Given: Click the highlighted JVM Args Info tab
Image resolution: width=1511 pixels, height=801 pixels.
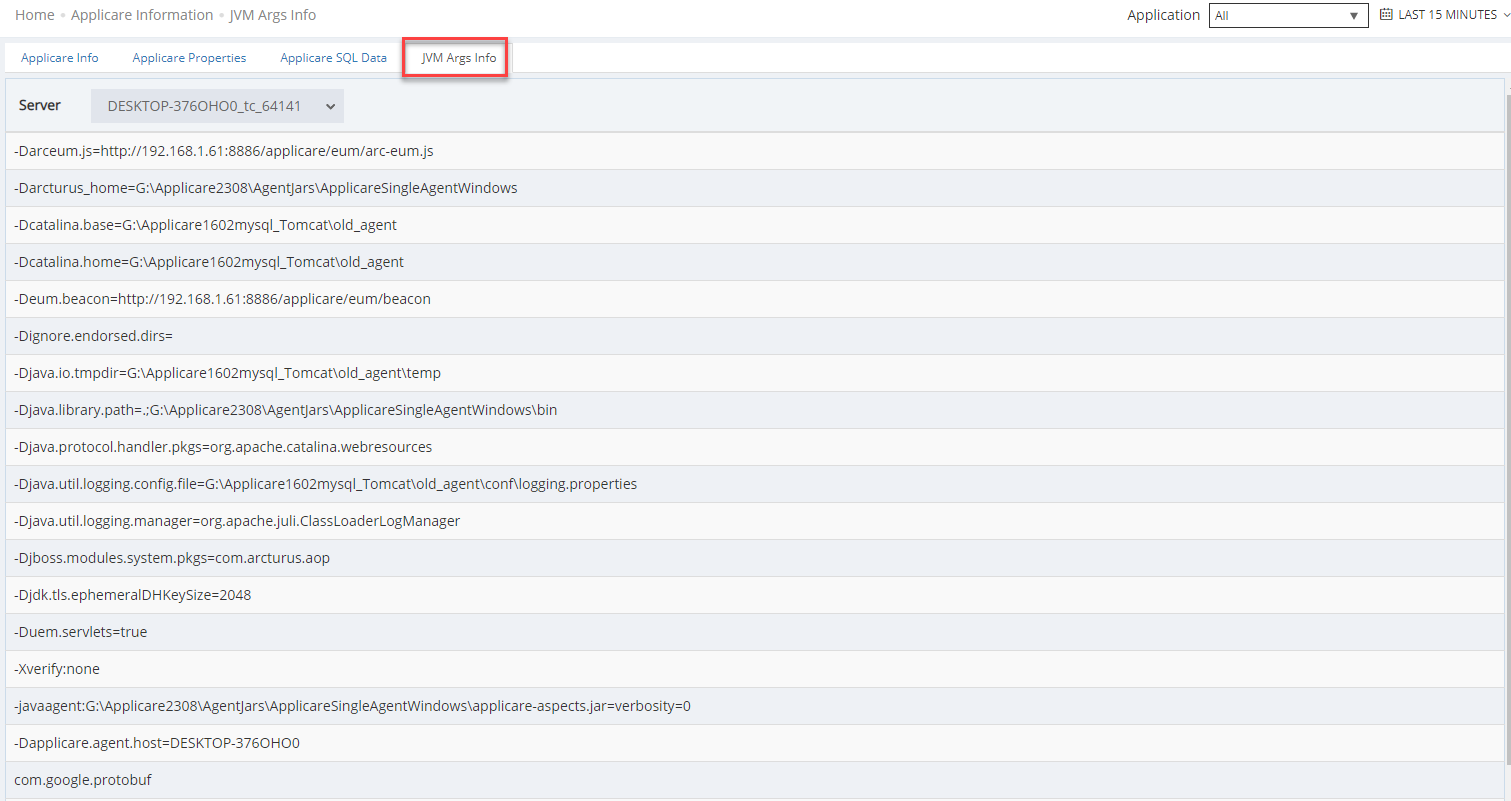Looking at the screenshot, I should [458, 58].
